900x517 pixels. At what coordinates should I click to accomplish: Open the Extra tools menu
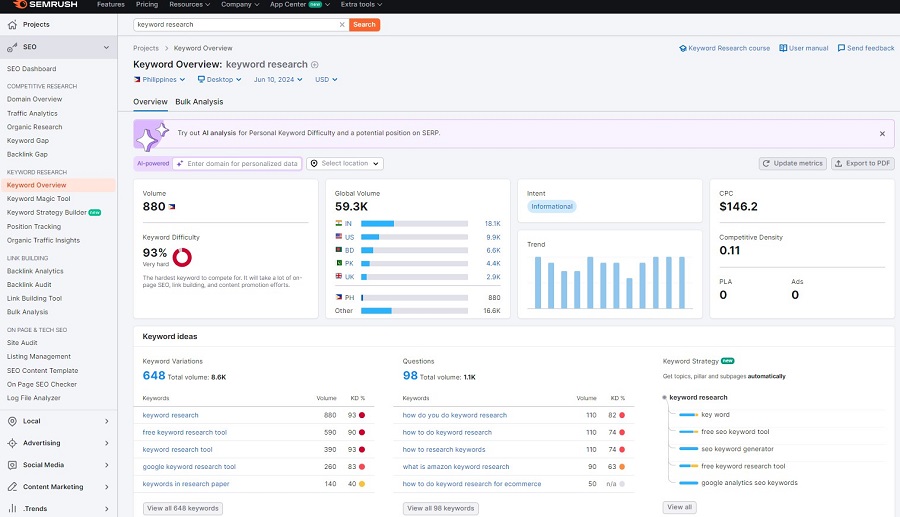pyautogui.click(x=361, y=5)
